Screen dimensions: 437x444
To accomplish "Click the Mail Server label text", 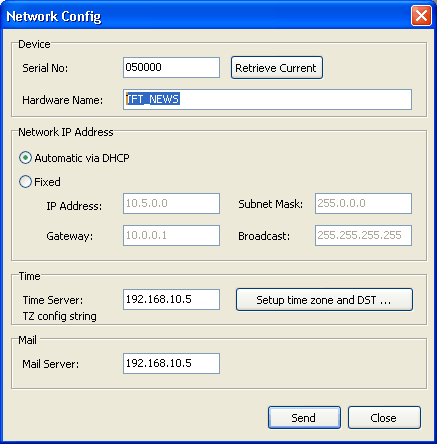I will pos(51,364).
